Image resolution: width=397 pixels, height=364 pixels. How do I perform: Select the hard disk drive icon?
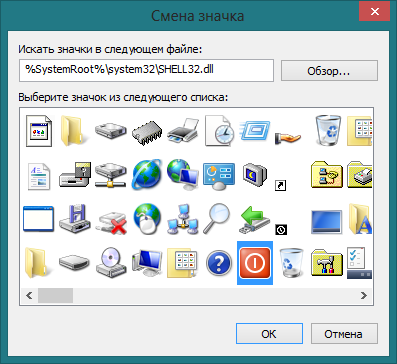[111, 131]
